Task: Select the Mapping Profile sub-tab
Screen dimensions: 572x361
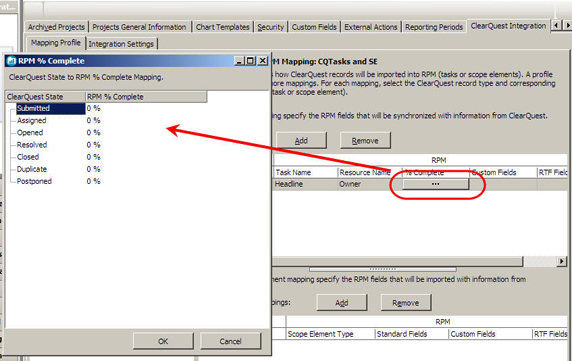Action: (55, 43)
